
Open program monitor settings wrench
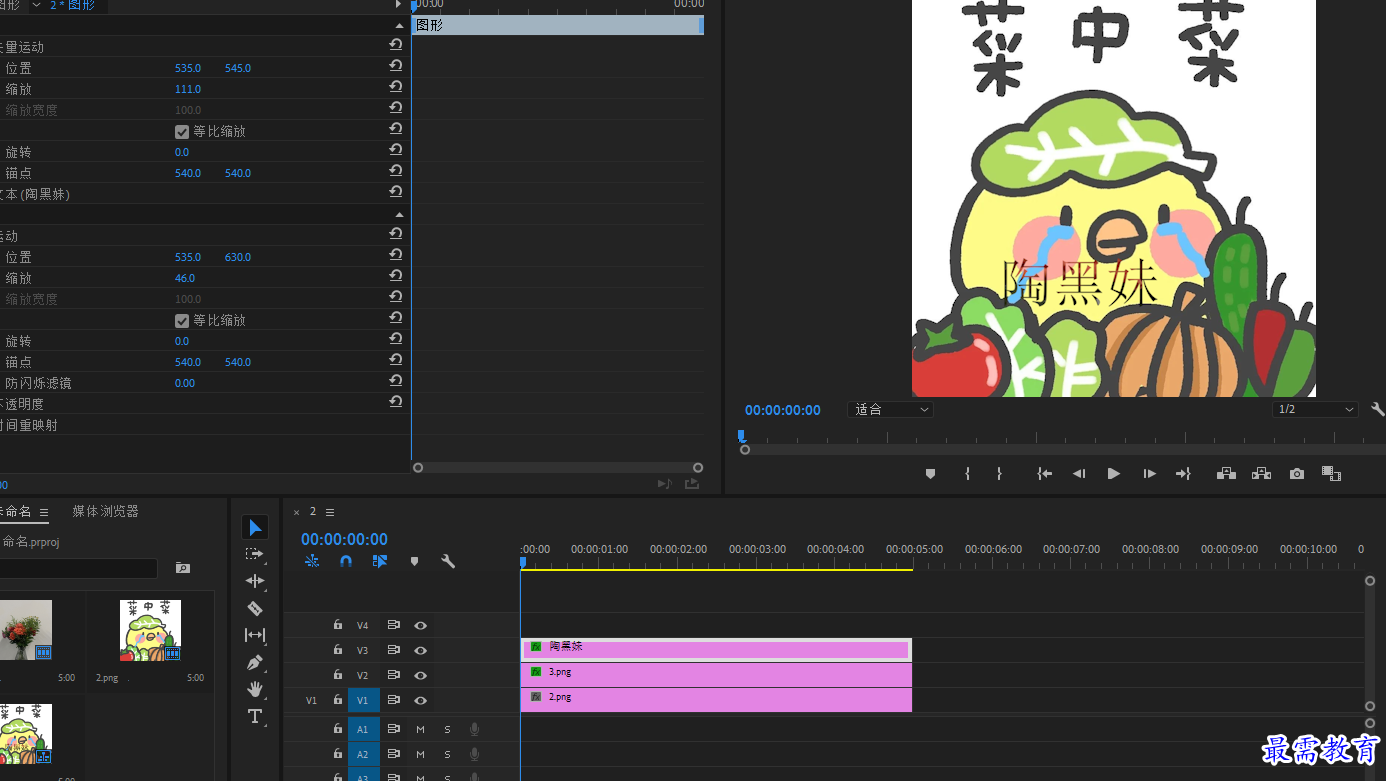click(x=1378, y=410)
